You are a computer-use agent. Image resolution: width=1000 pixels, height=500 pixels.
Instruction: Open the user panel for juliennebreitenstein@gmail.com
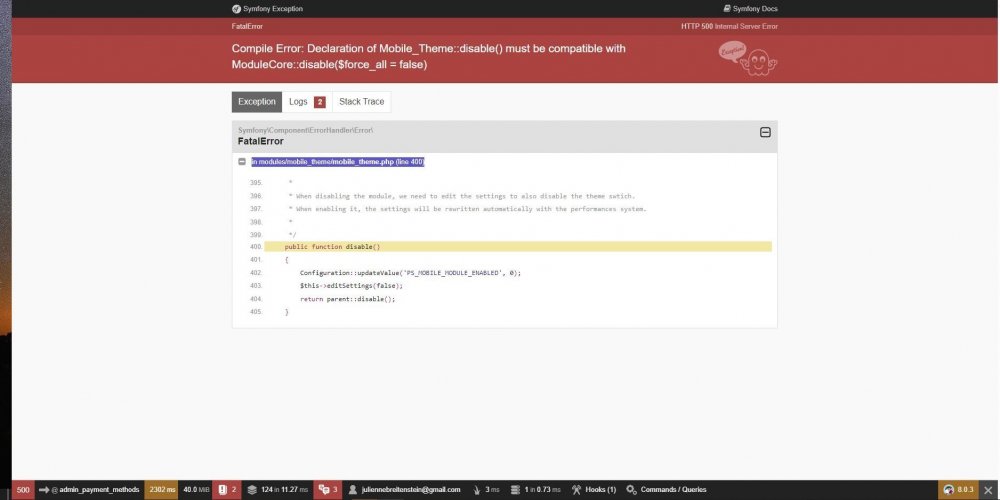404,490
